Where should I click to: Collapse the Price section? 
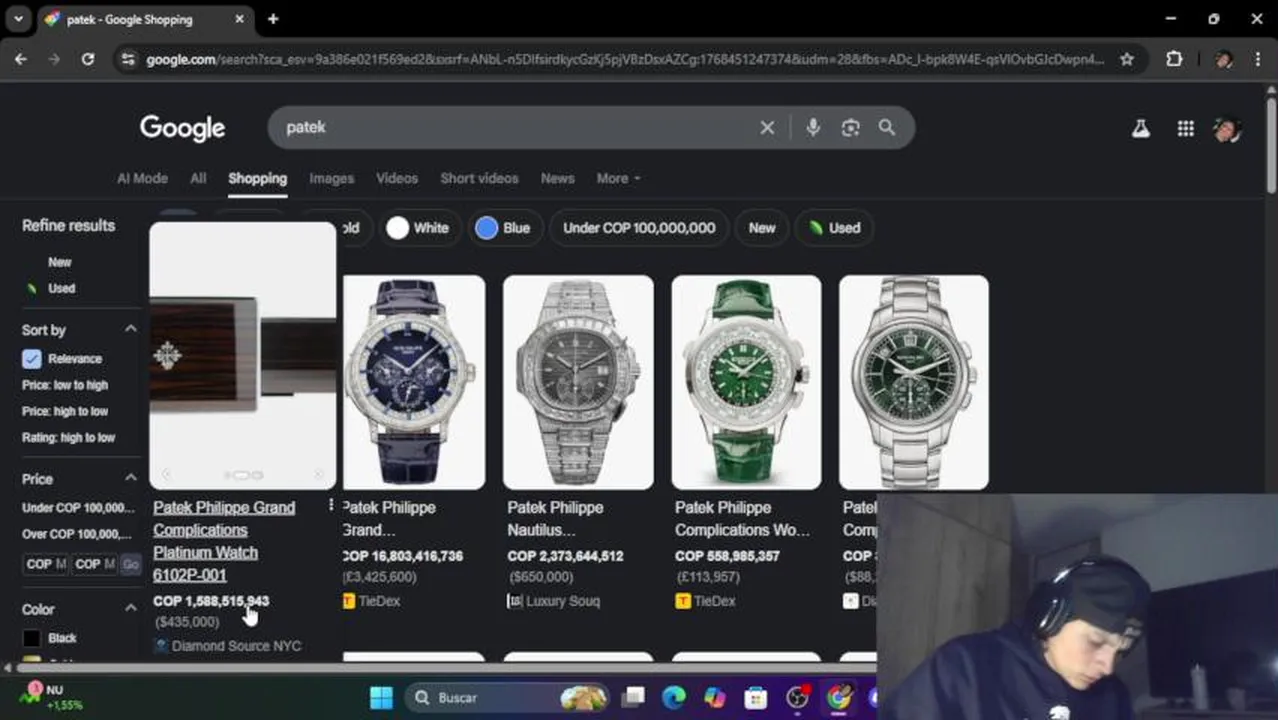[x=131, y=478]
